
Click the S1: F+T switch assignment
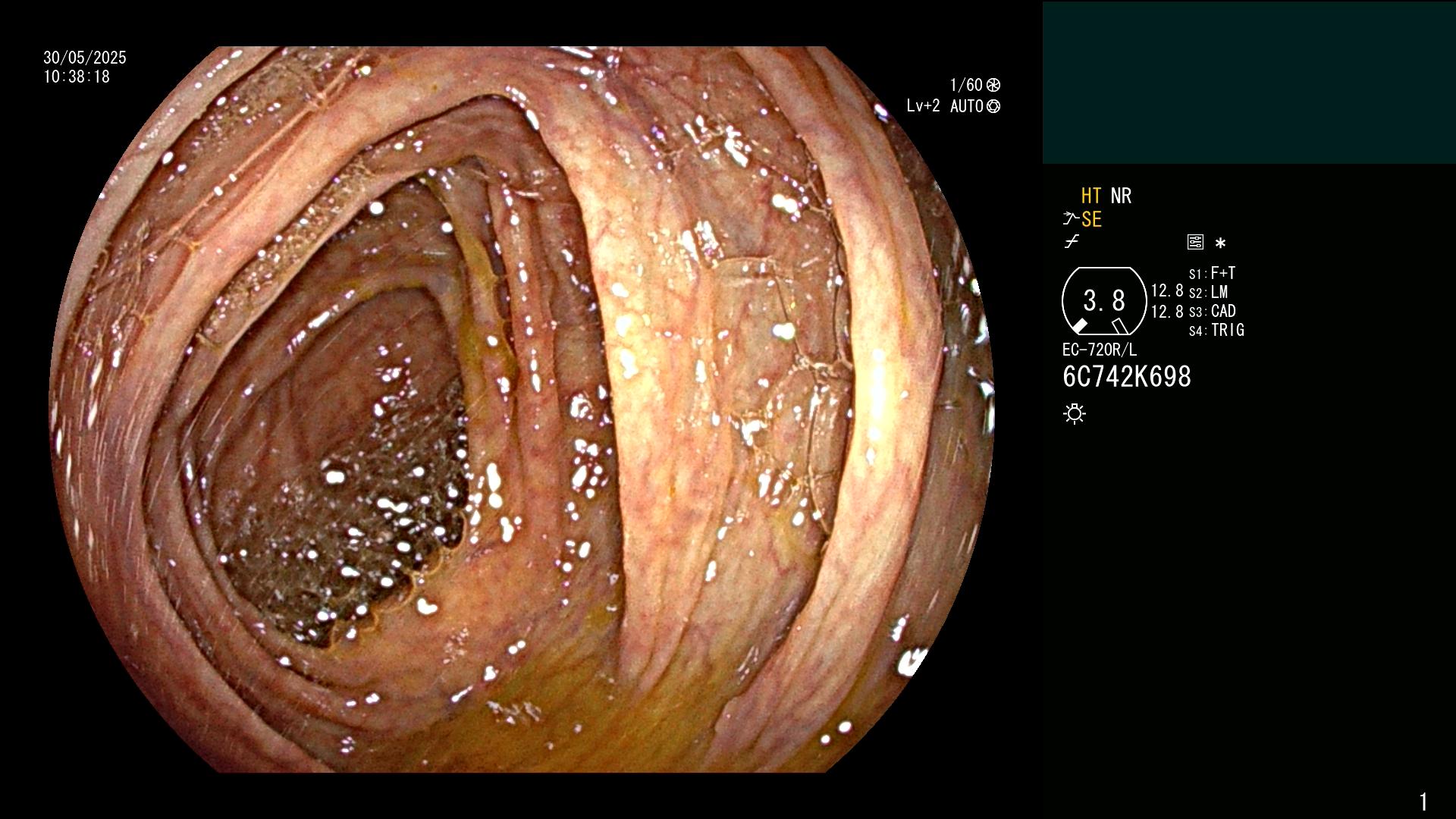(1212, 274)
